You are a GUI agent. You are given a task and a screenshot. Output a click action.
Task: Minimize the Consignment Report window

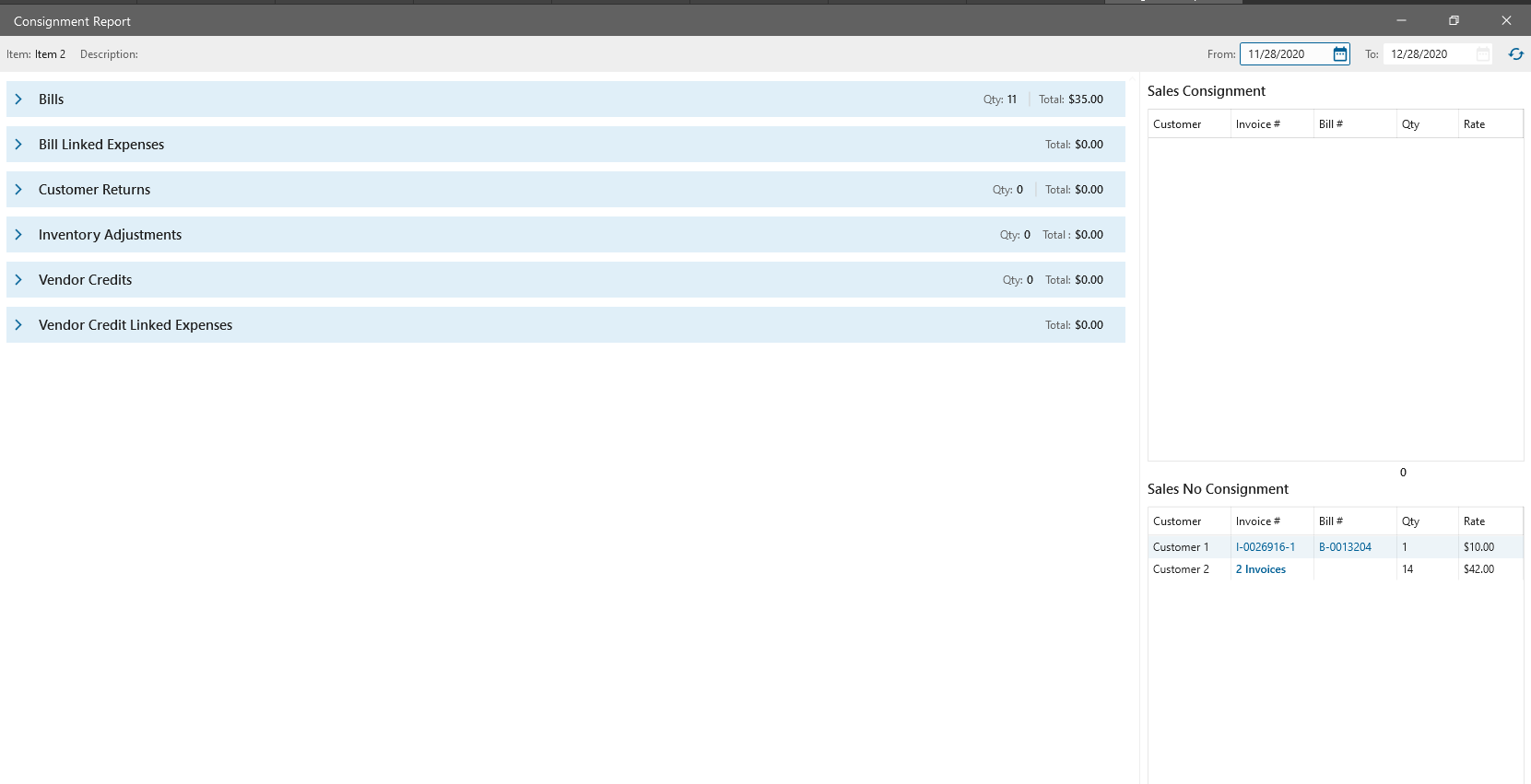coord(1401,20)
